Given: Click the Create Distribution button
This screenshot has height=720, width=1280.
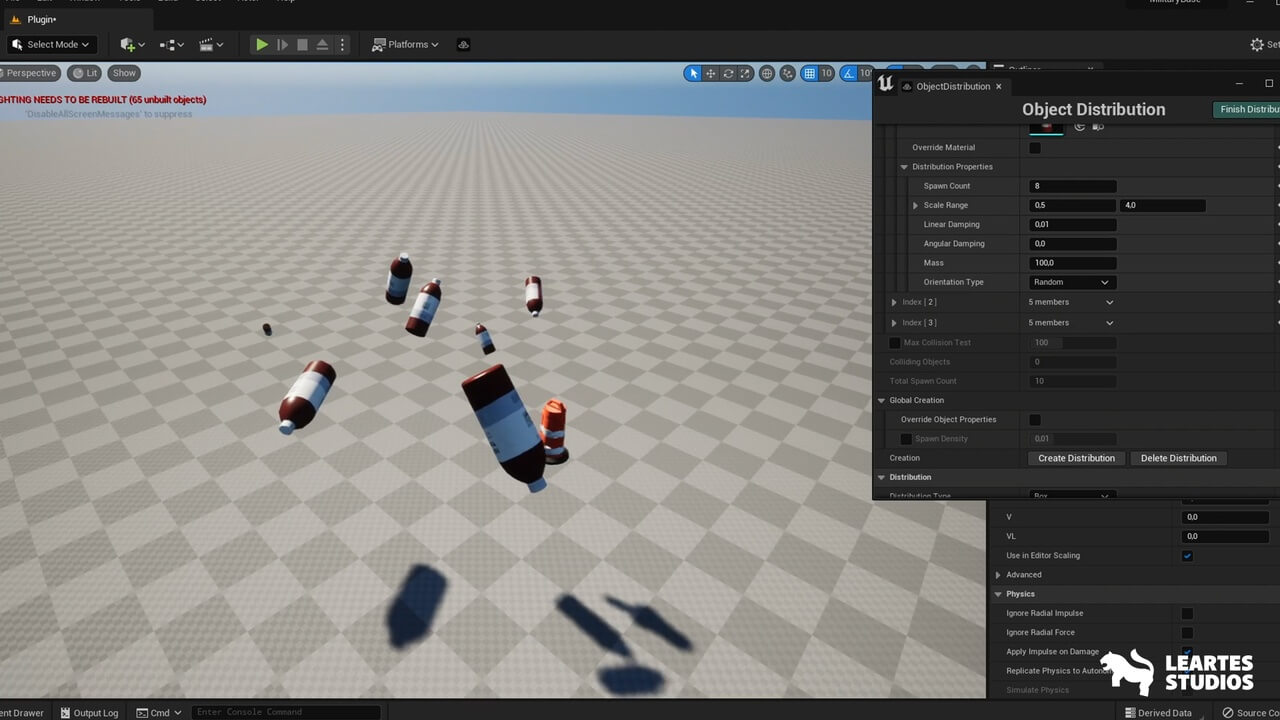Looking at the screenshot, I should 1076,458.
